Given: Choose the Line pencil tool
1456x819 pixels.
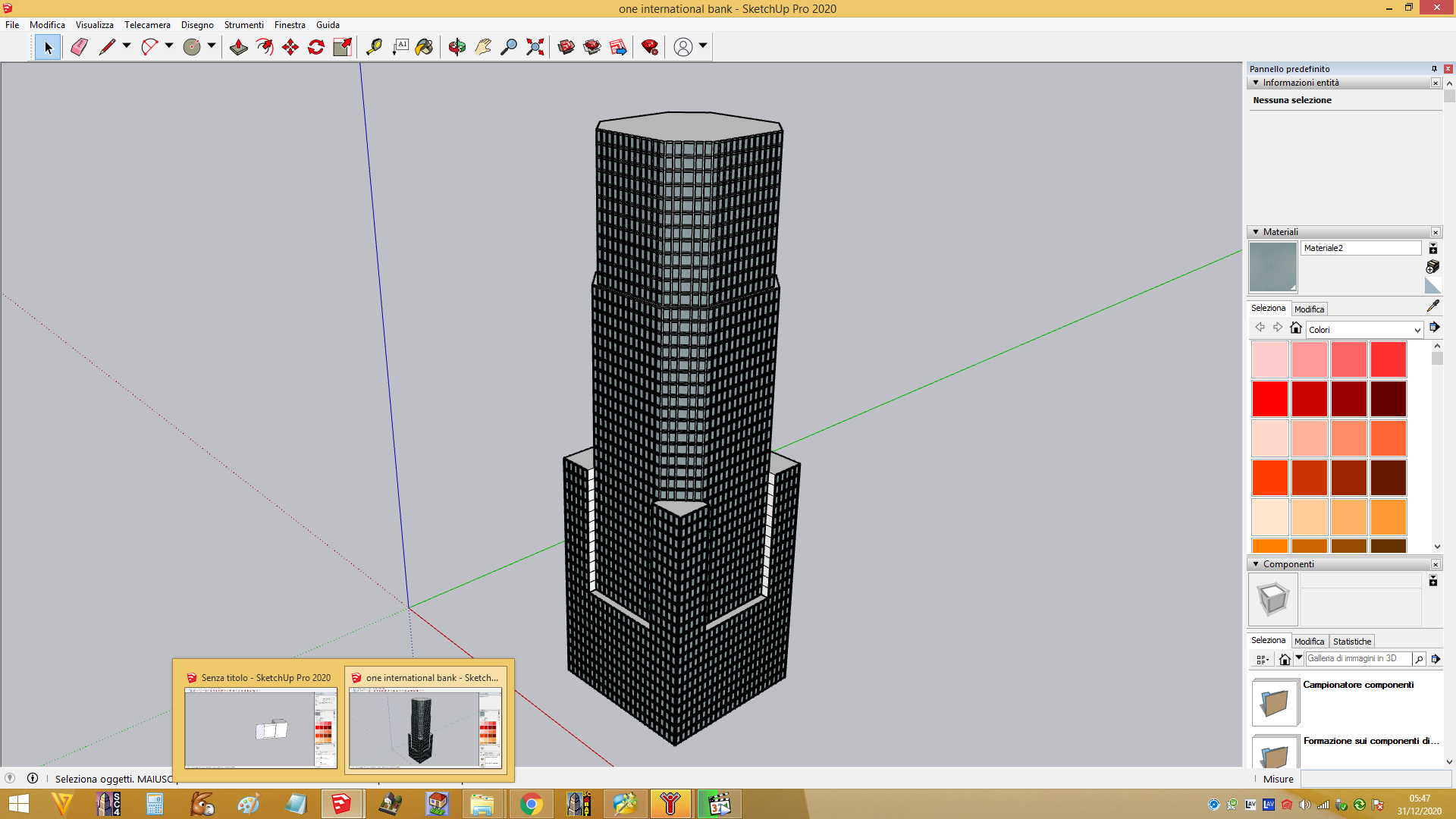Looking at the screenshot, I should (107, 47).
